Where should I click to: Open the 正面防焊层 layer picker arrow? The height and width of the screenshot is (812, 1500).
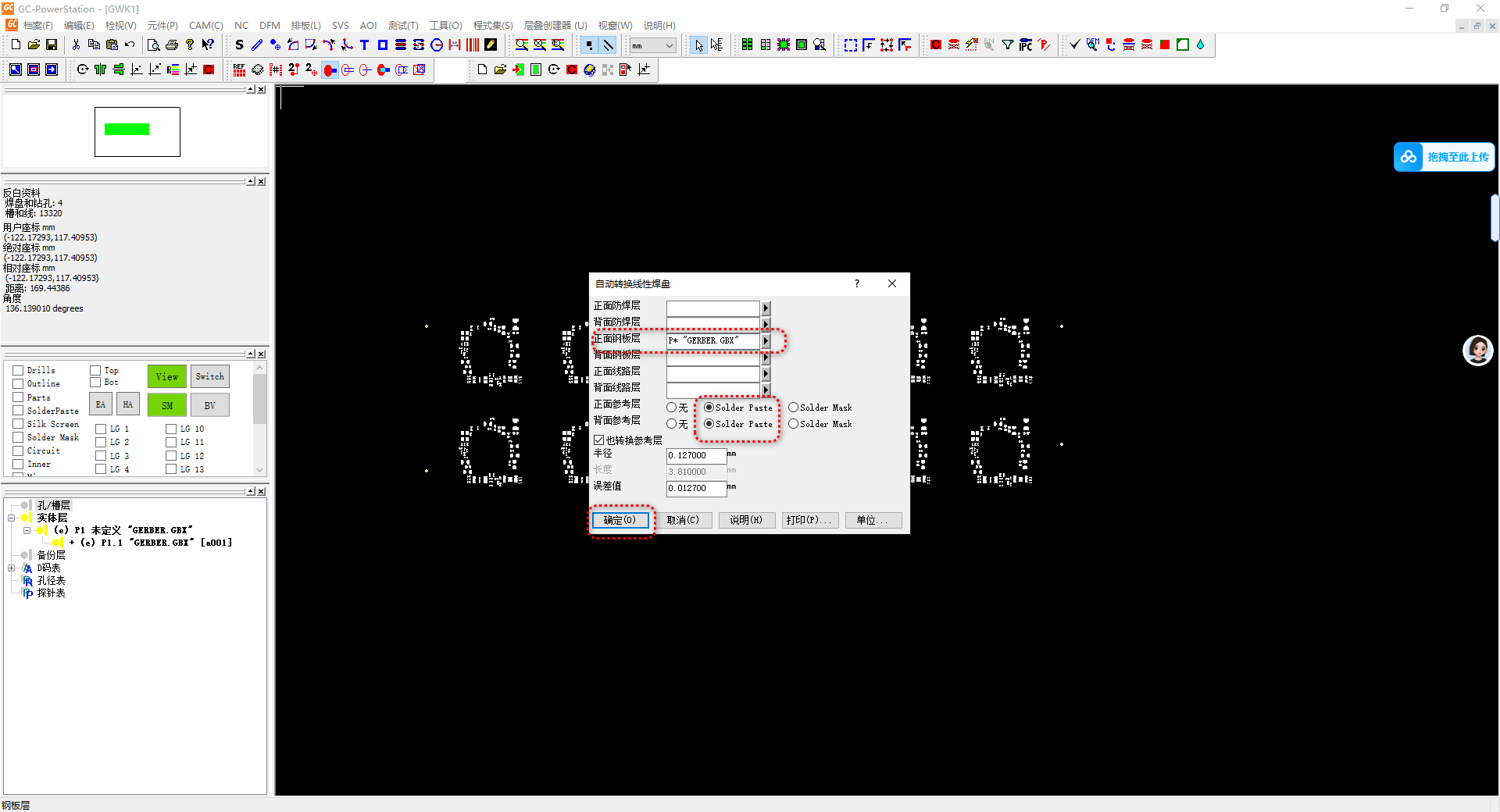766,308
